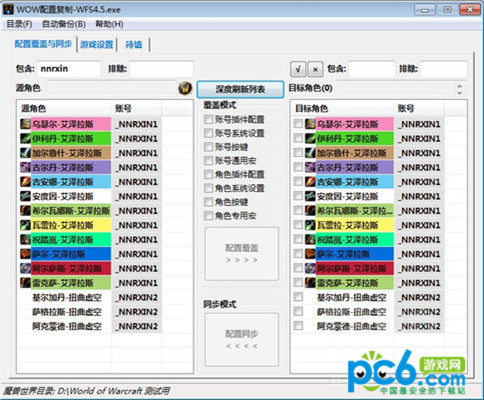Enable the 账号系统设置 checkbox
This screenshot has height=400, width=484.
(x=208, y=133)
